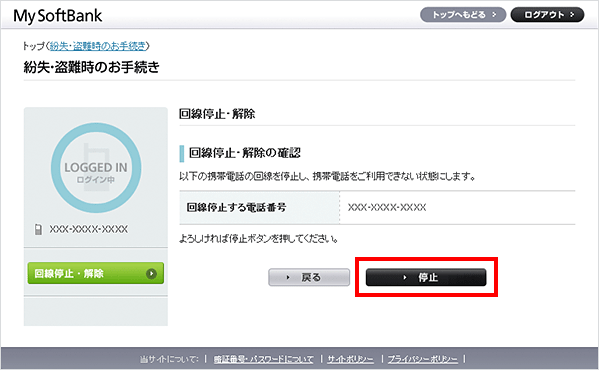The width and height of the screenshot is (600, 370).
Task: Click the 停止 (stop) button
Action: tap(426, 277)
